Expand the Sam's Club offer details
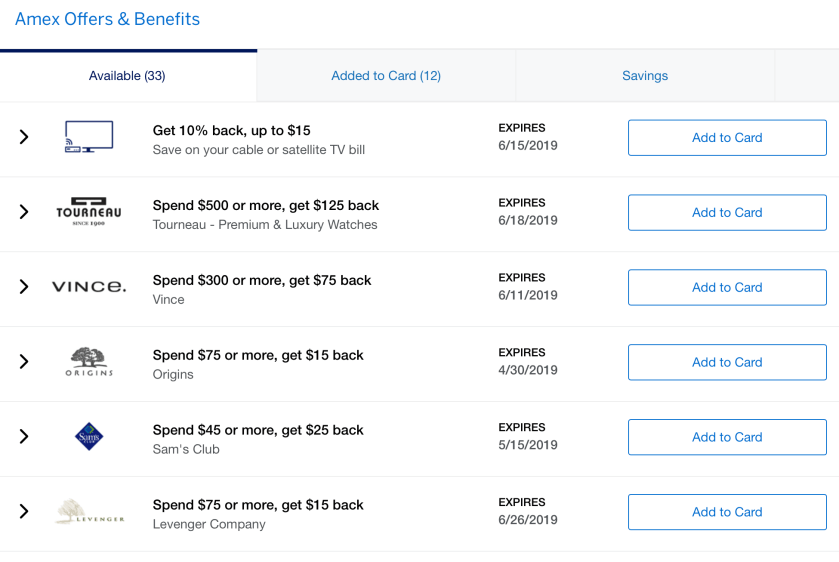Viewport: 839px width, 562px height. click(x=24, y=437)
